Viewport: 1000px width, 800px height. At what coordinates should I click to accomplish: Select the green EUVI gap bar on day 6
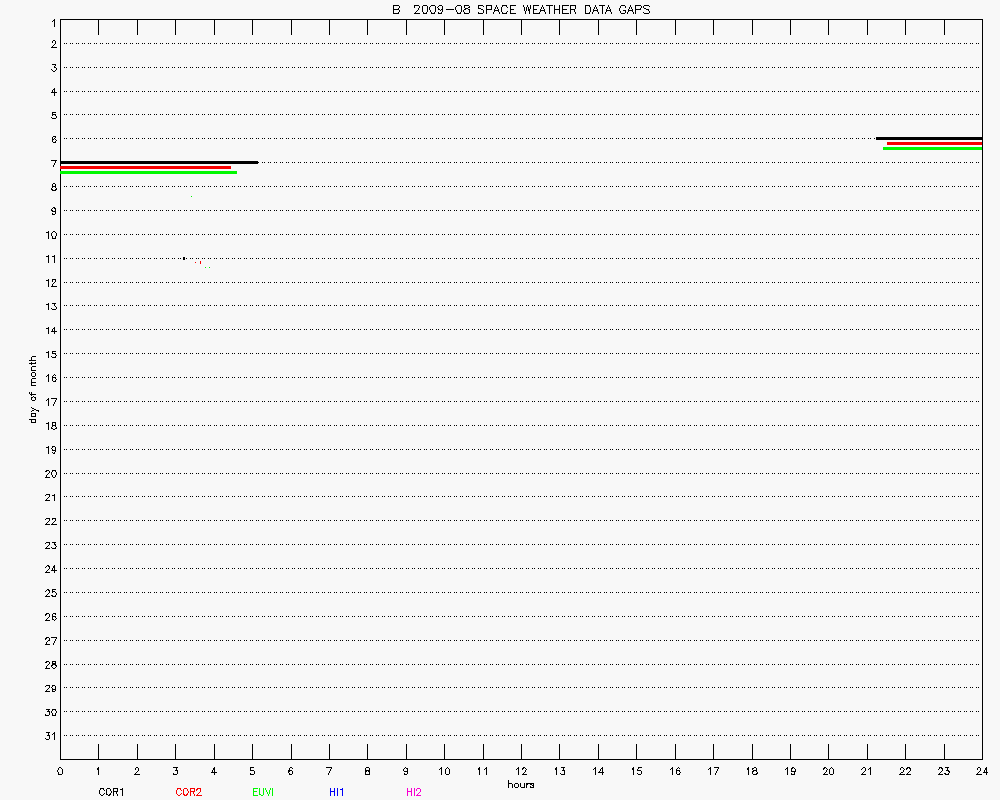[932, 148]
